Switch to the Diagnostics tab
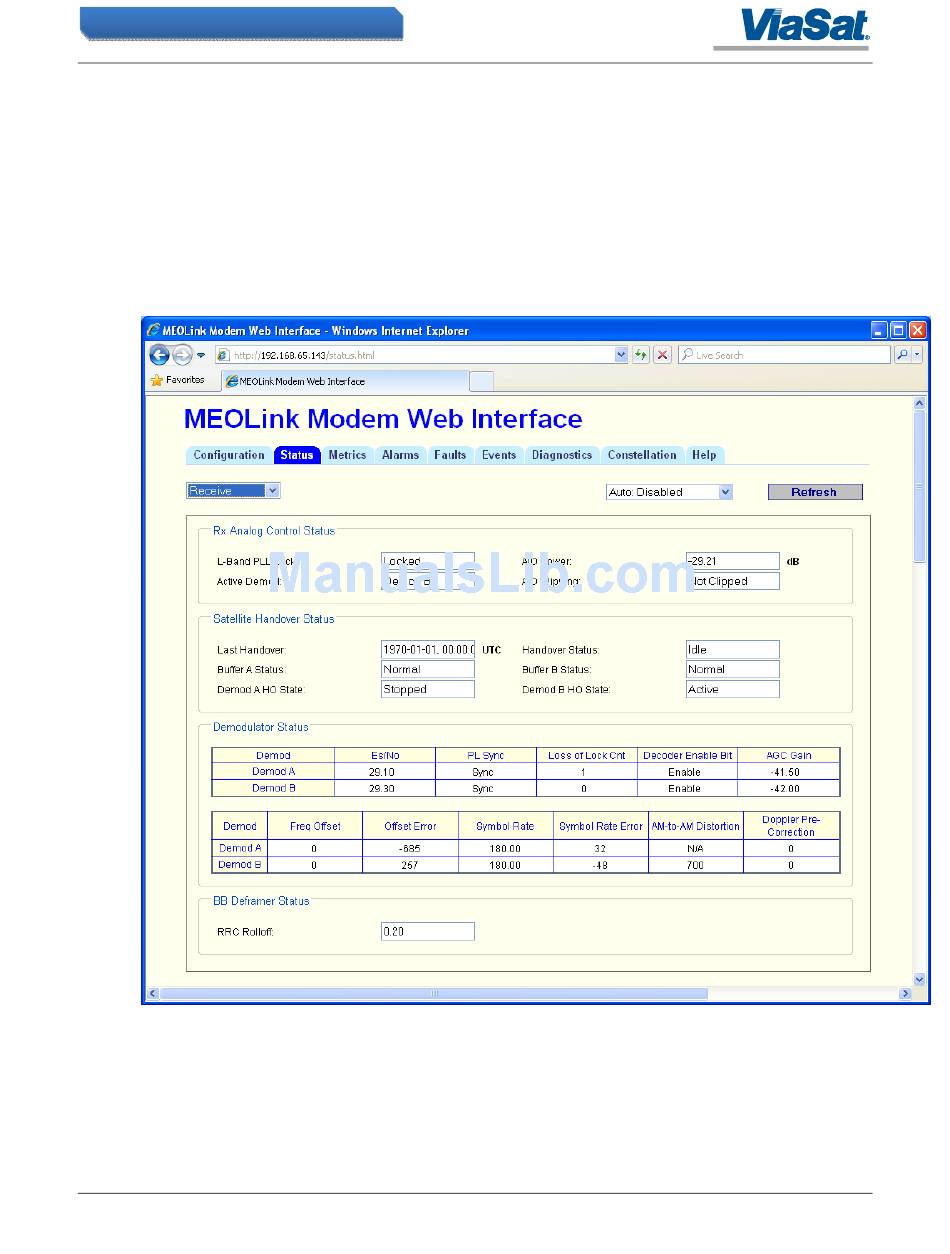The height and width of the screenshot is (1254, 950). click(x=562, y=455)
